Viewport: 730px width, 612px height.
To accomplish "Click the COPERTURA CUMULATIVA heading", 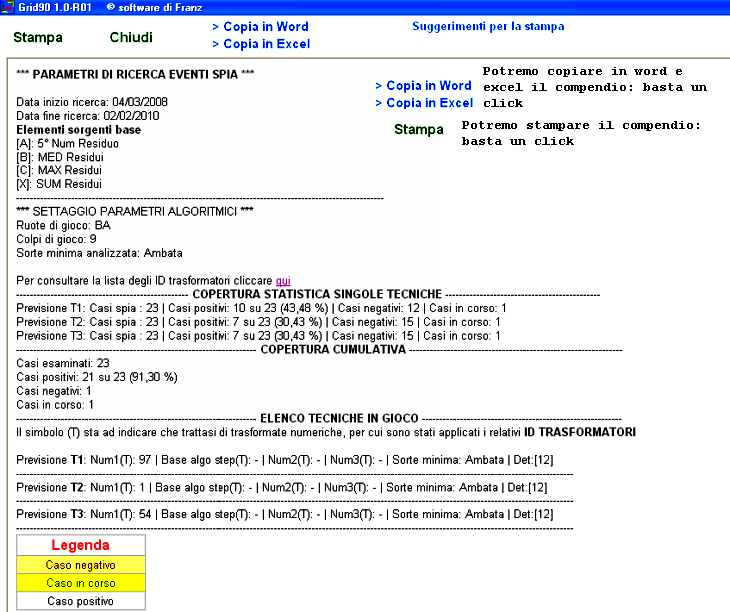I will click(333, 350).
